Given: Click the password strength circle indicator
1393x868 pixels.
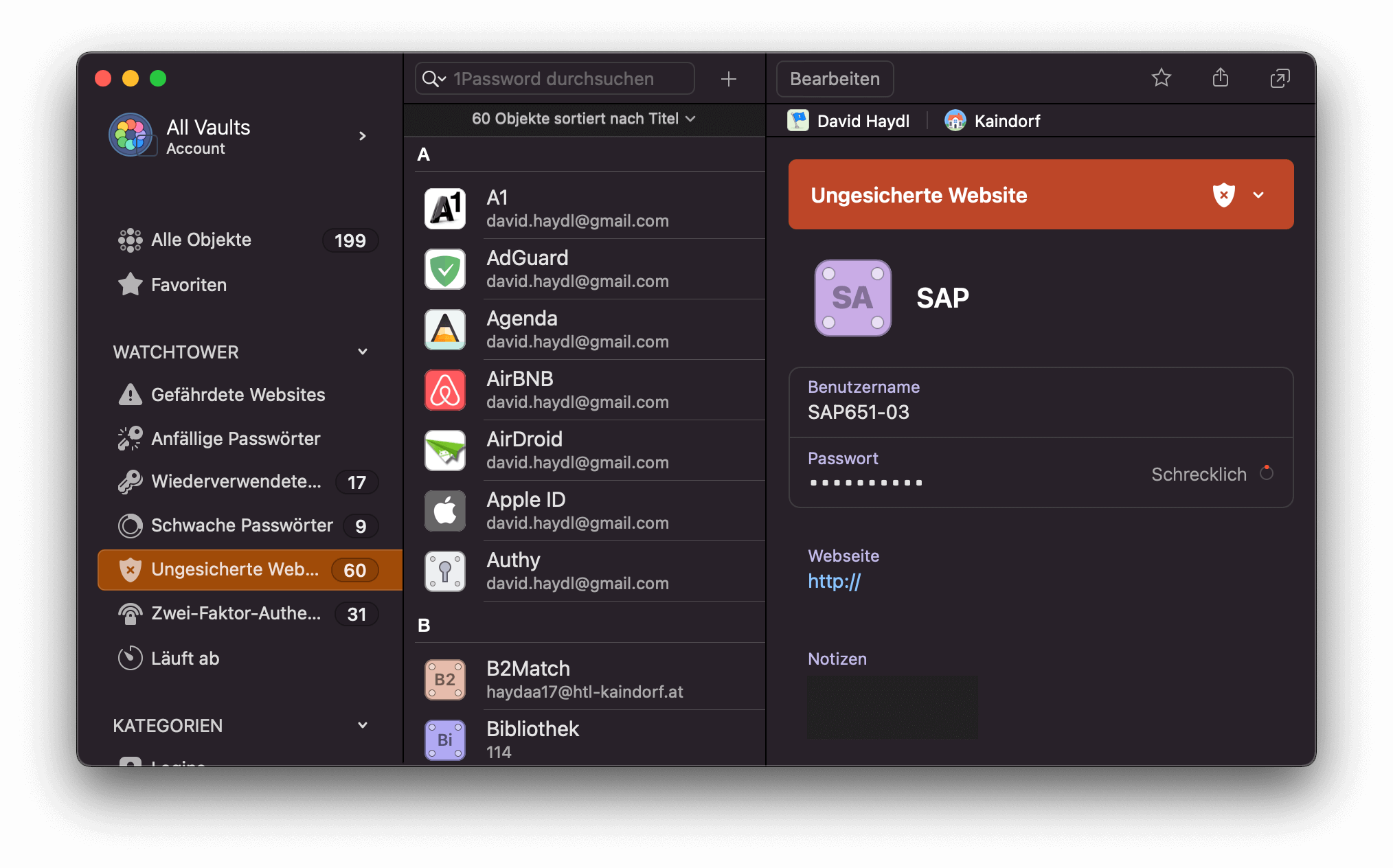Looking at the screenshot, I should pos(1267,473).
